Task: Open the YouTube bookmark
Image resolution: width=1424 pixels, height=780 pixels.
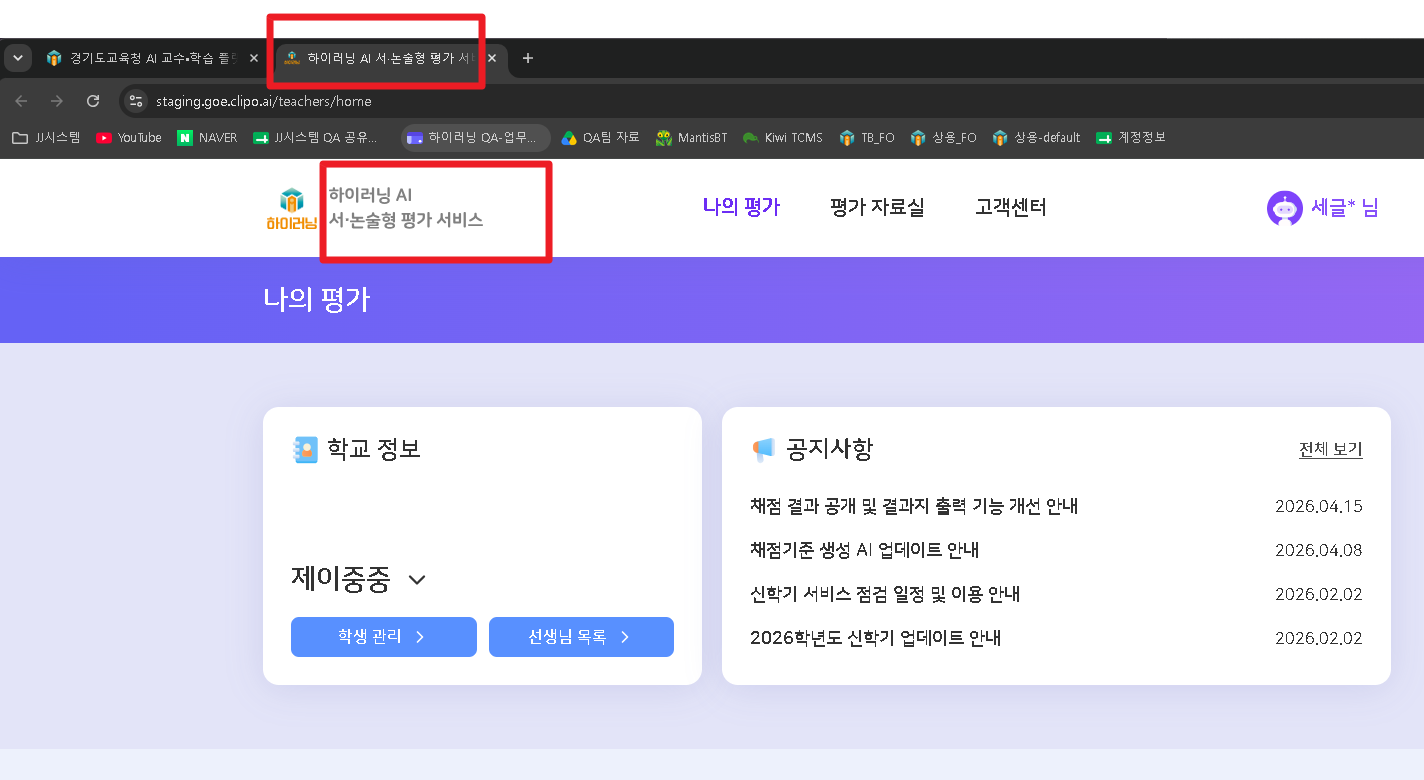Action: (x=129, y=138)
